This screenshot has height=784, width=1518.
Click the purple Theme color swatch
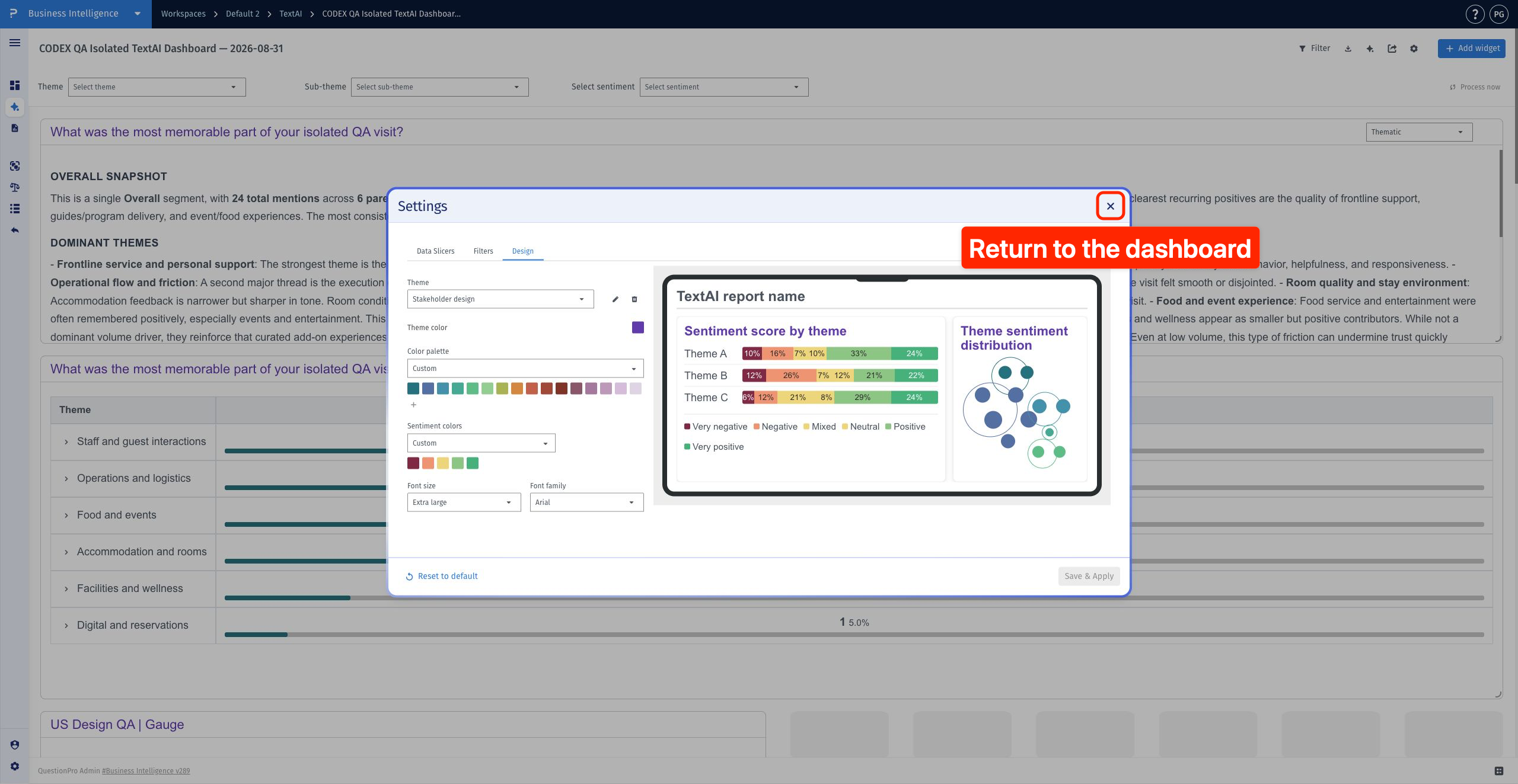pos(637,328)
